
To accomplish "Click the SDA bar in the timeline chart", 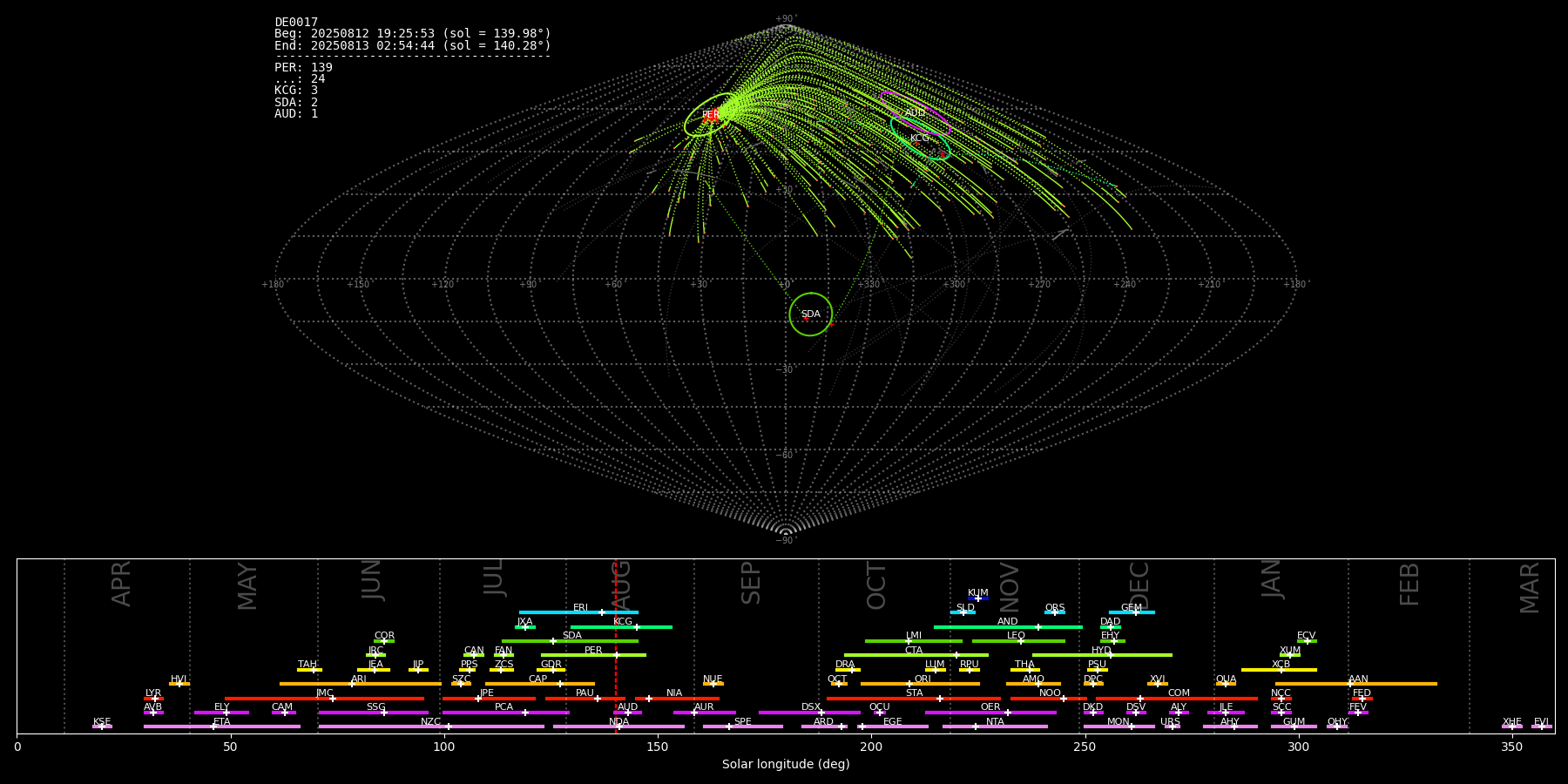I will tap(570, 641).
